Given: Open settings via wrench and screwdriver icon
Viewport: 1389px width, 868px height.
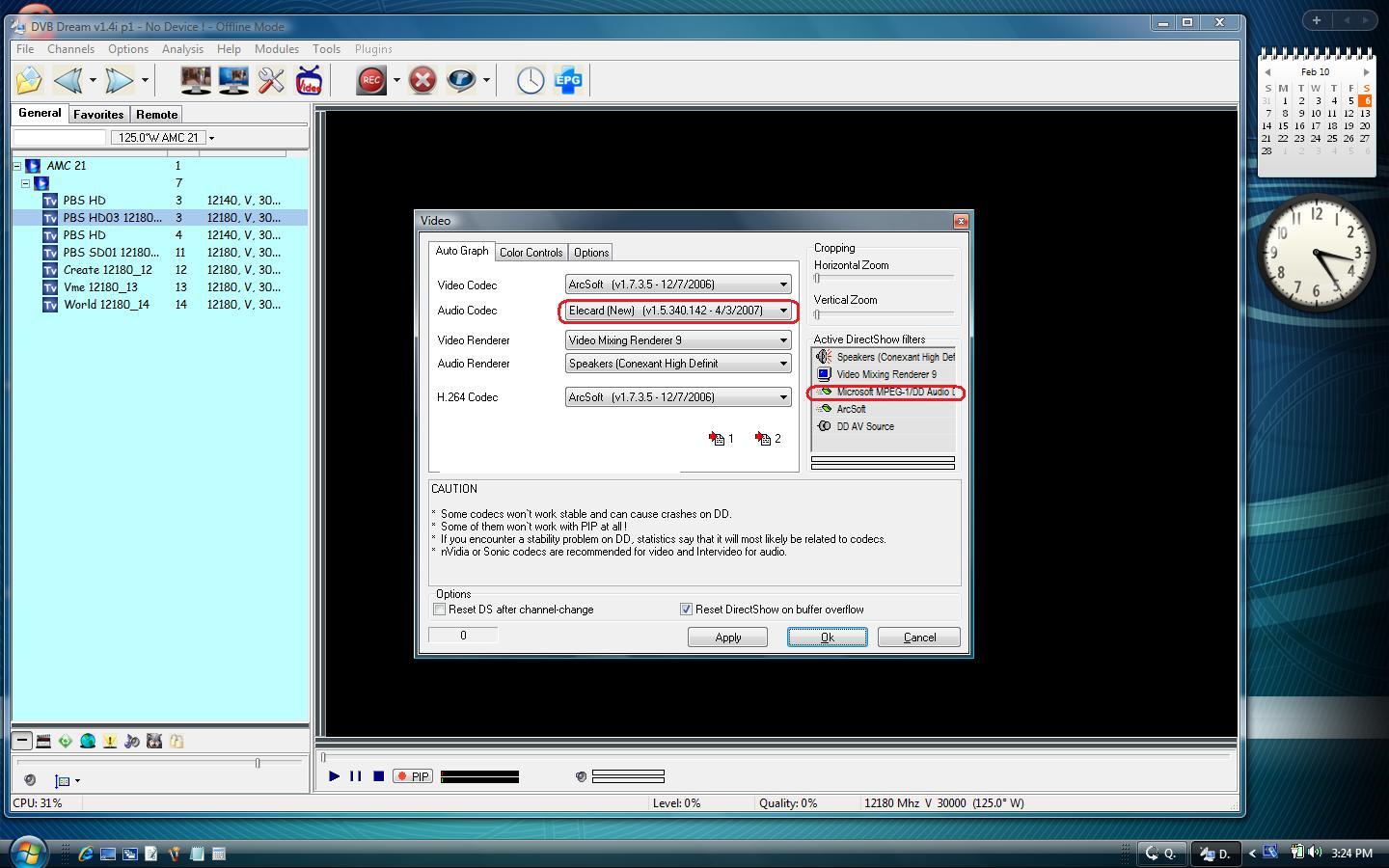Looking at the screenshot, I should click(271, 80).
